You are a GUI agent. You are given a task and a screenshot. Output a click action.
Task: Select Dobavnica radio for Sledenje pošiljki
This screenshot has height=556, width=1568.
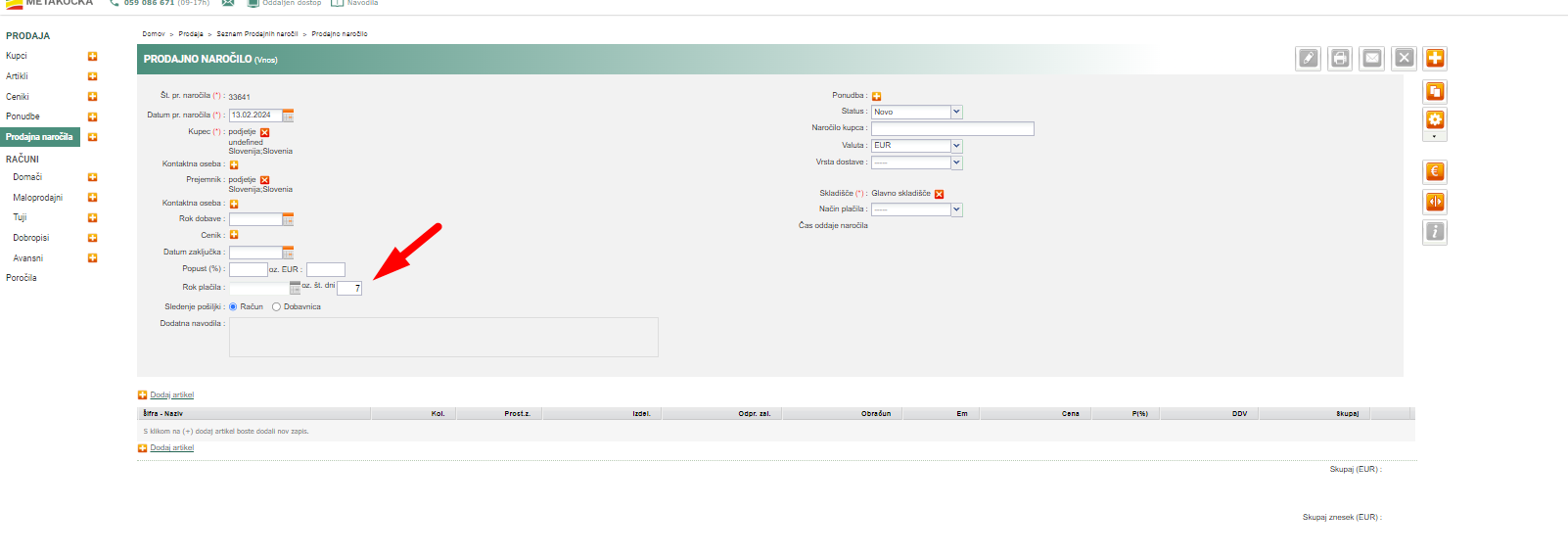276,306
